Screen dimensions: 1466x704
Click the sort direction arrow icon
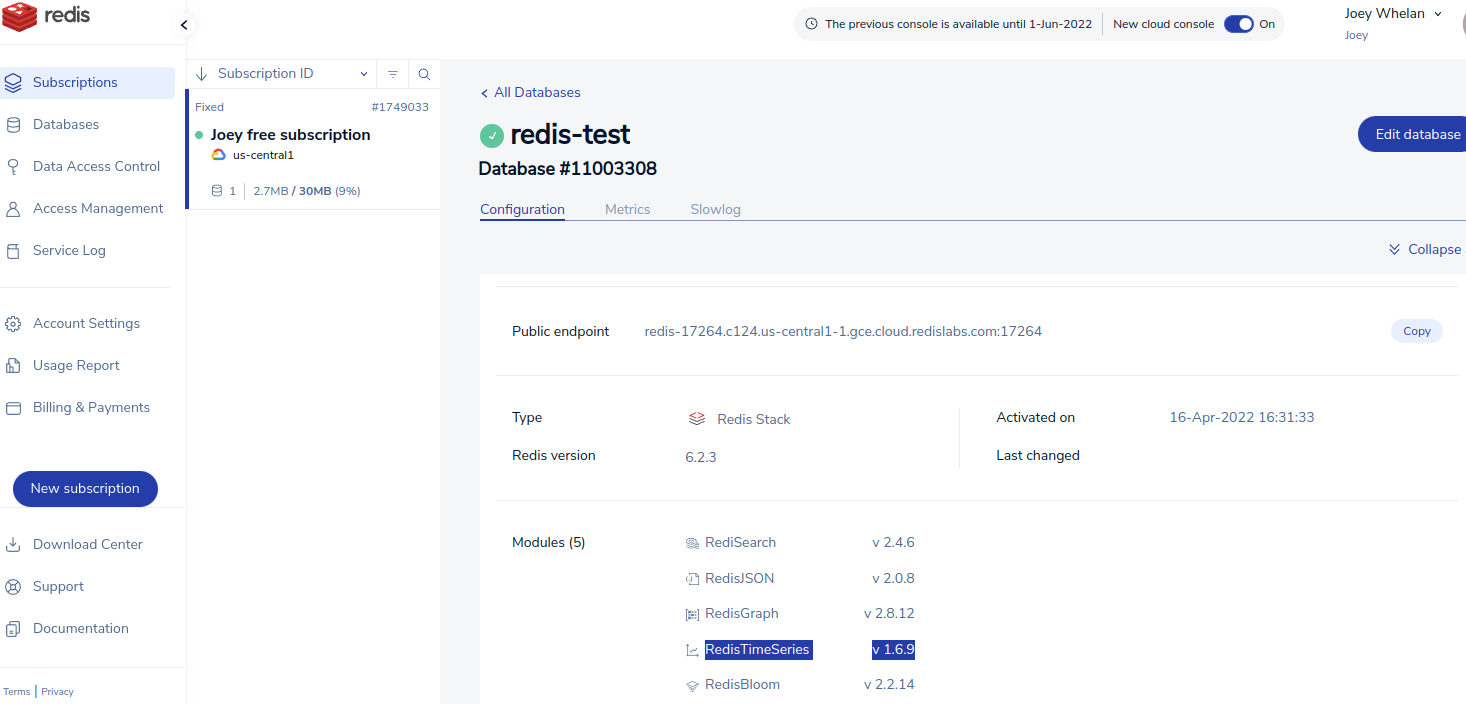201,74
